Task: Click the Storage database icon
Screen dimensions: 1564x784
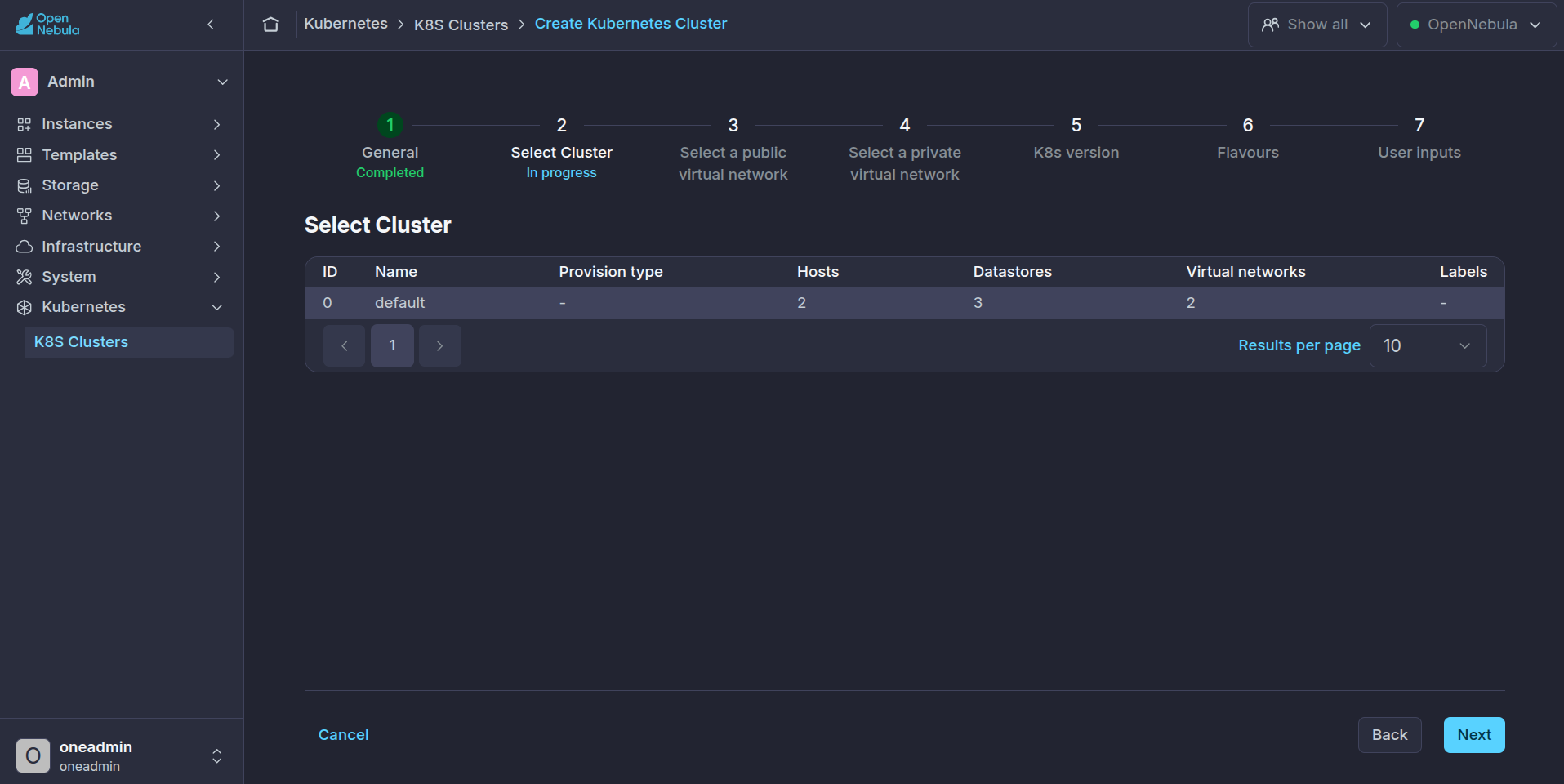Action: tap(25, 185)
